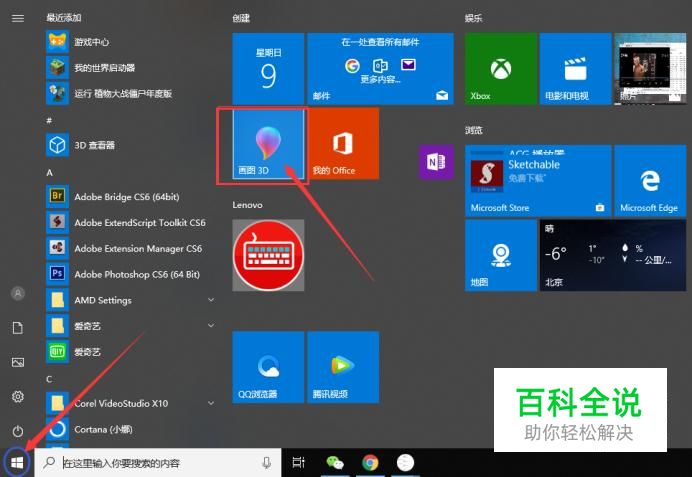Open Pictures from the Start sidebar
The height and width of the screenshot is (477, 692).
pyautogui.click(x=18, y=362)
